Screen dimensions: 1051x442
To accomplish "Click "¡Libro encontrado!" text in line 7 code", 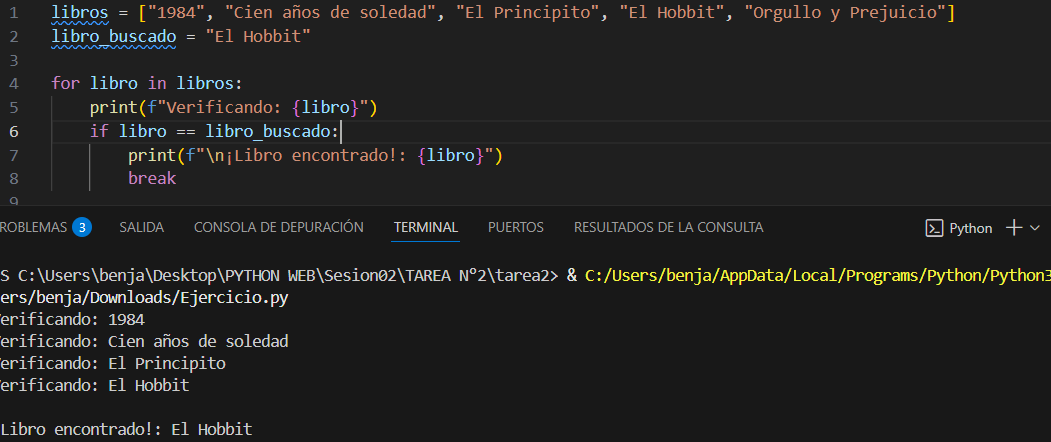I will 318,156.
